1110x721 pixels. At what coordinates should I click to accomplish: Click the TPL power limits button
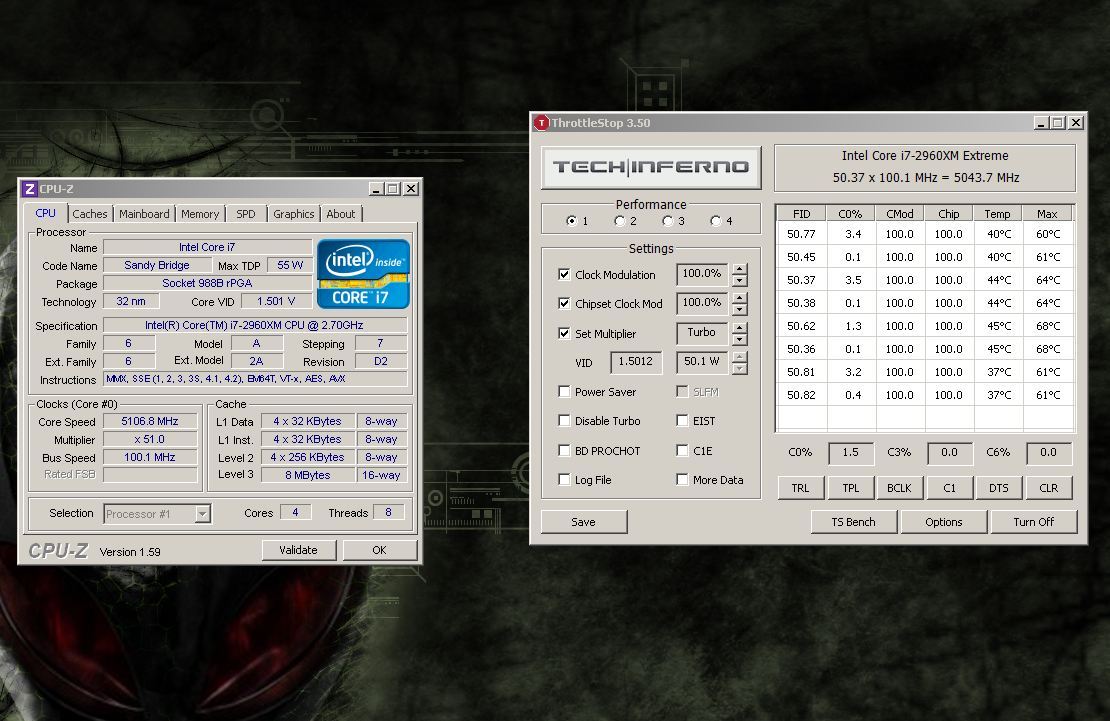[851, 488]
